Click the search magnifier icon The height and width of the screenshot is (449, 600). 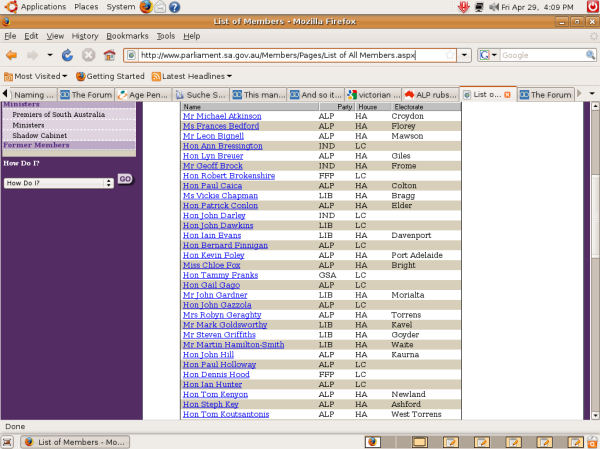(590, 55)
